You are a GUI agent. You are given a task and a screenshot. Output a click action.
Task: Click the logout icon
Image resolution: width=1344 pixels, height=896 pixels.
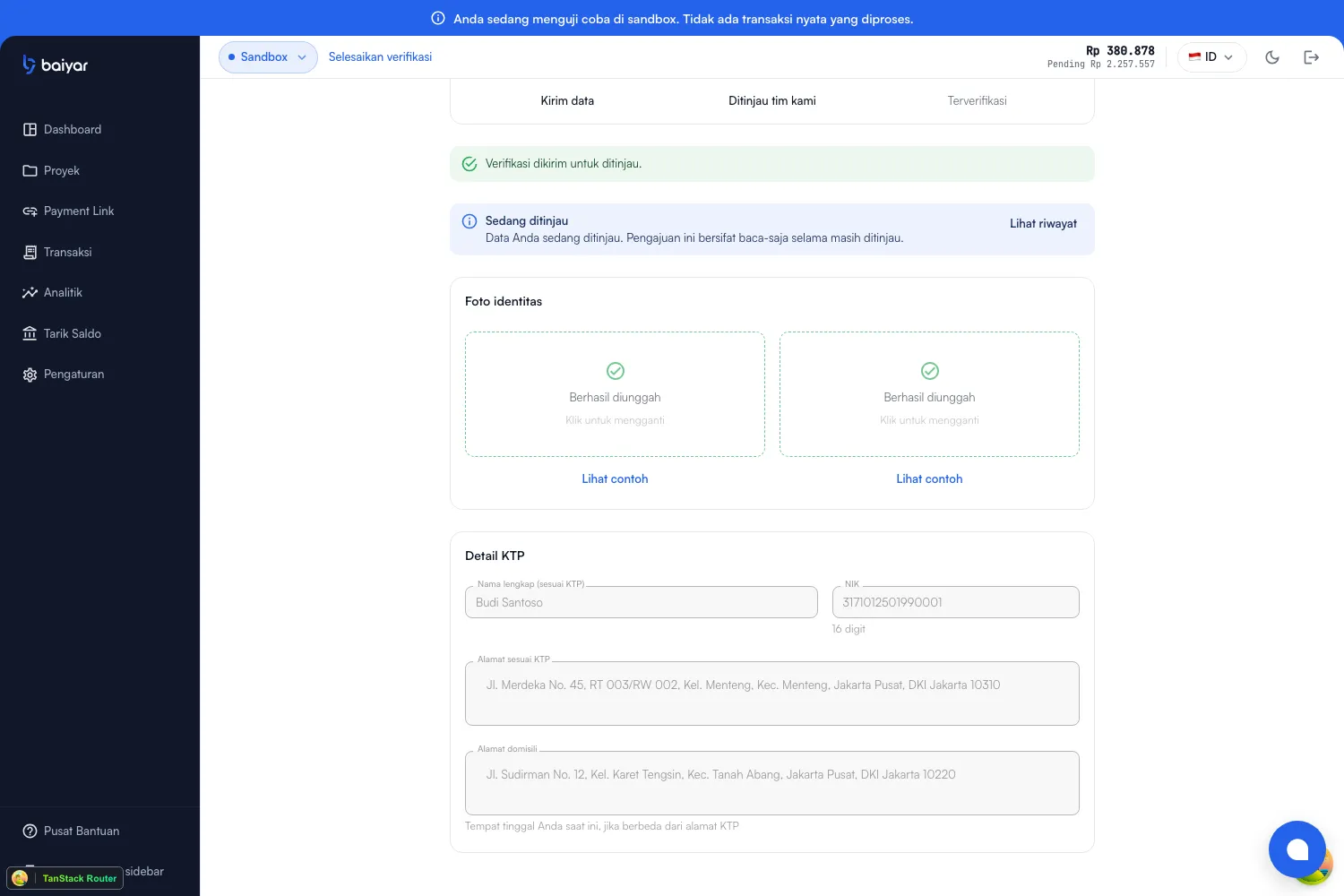click(x=1312, y=57)
